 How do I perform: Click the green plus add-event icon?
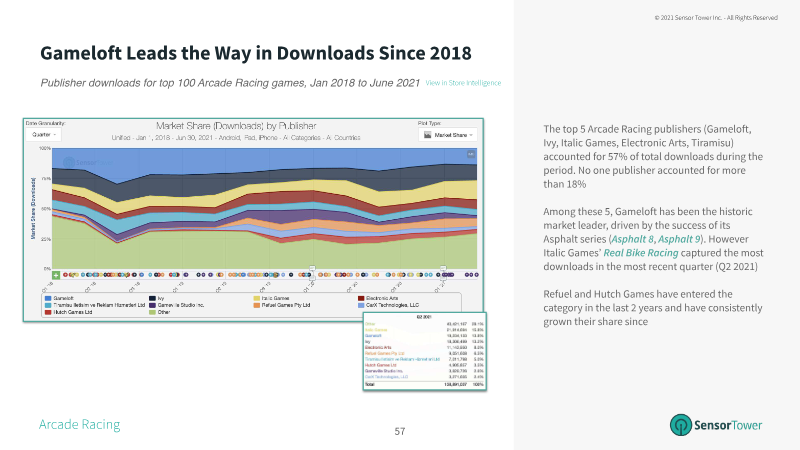pyautogui.click(x=56, y=275)
